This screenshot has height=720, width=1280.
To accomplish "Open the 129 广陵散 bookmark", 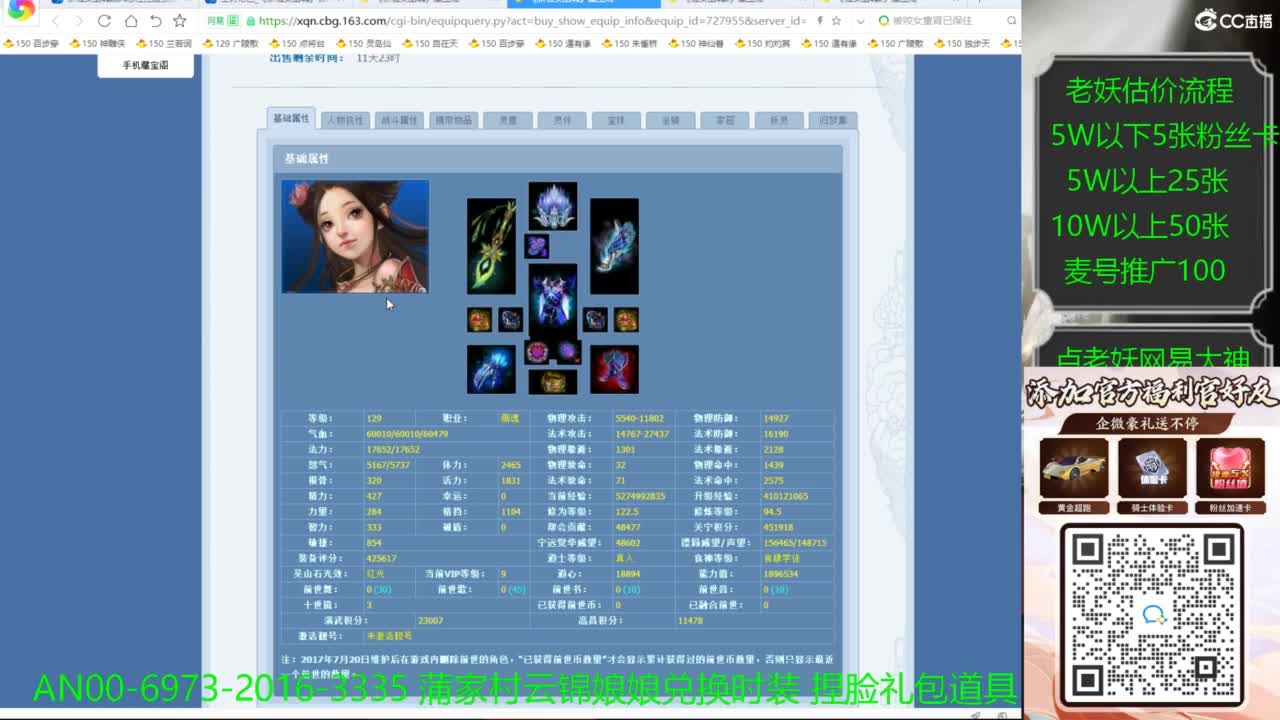I will coord(231,44).
